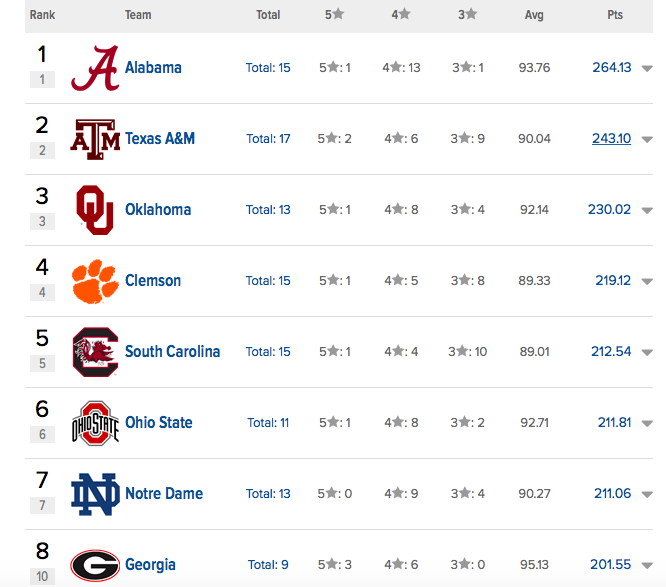Expand the Alabama row details arrow
Viewport: 666px width, 587px height.
(647, 69)
